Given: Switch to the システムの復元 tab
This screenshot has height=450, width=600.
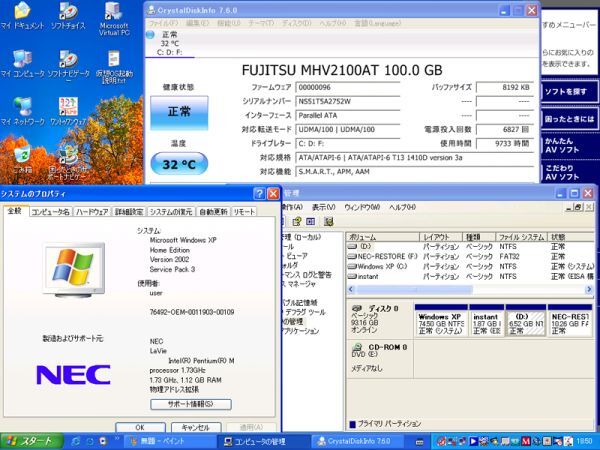Looking at the screenshot, I should (171, 212).
